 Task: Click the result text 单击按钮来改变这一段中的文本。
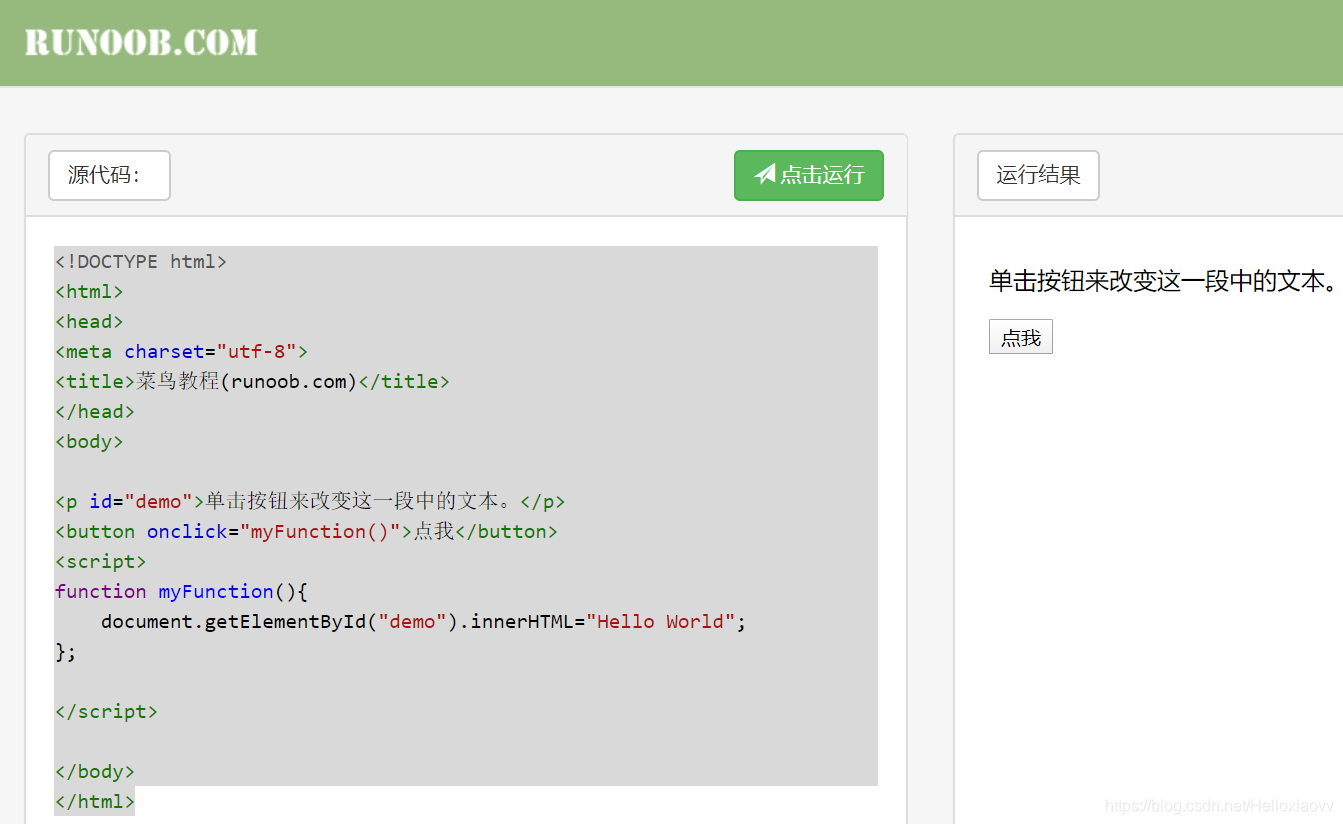pos(1163,281)
